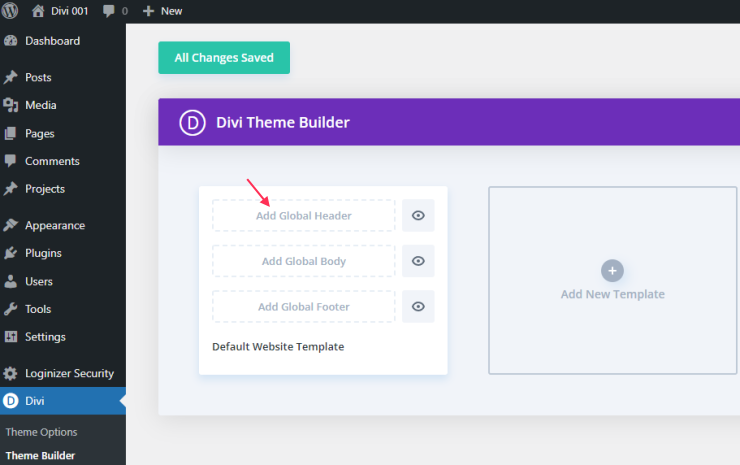Click Add Global Header area
Screen dimensions: 740x465
(304, 216)
